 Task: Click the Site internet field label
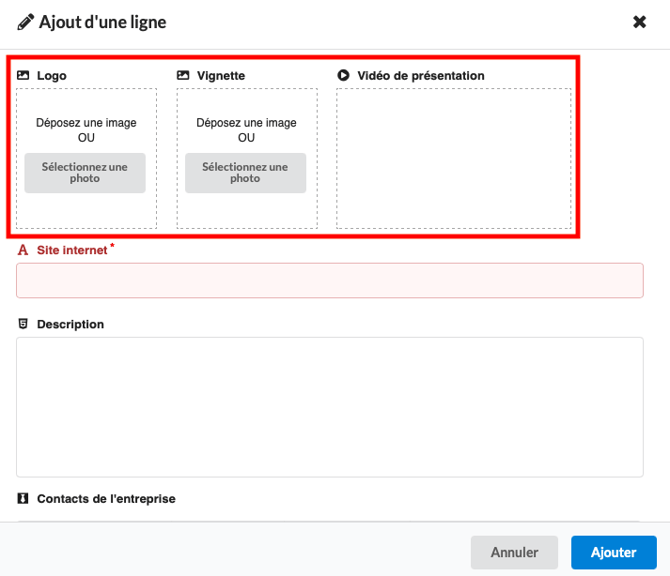[72, 250]
